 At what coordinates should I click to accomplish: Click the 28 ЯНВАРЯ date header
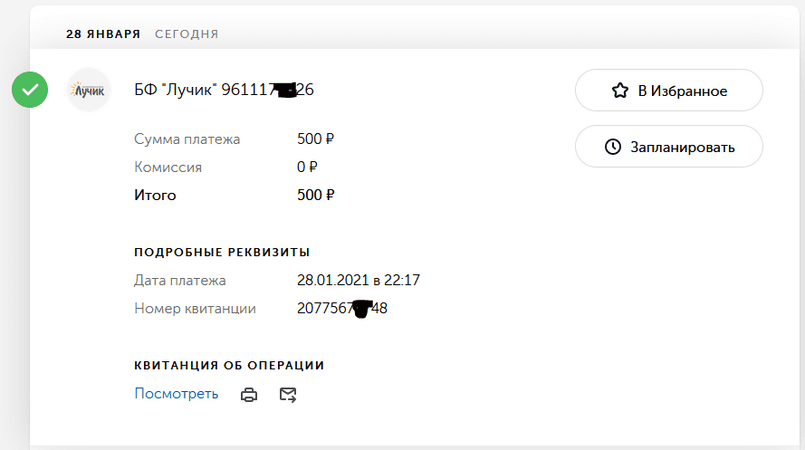103,34
